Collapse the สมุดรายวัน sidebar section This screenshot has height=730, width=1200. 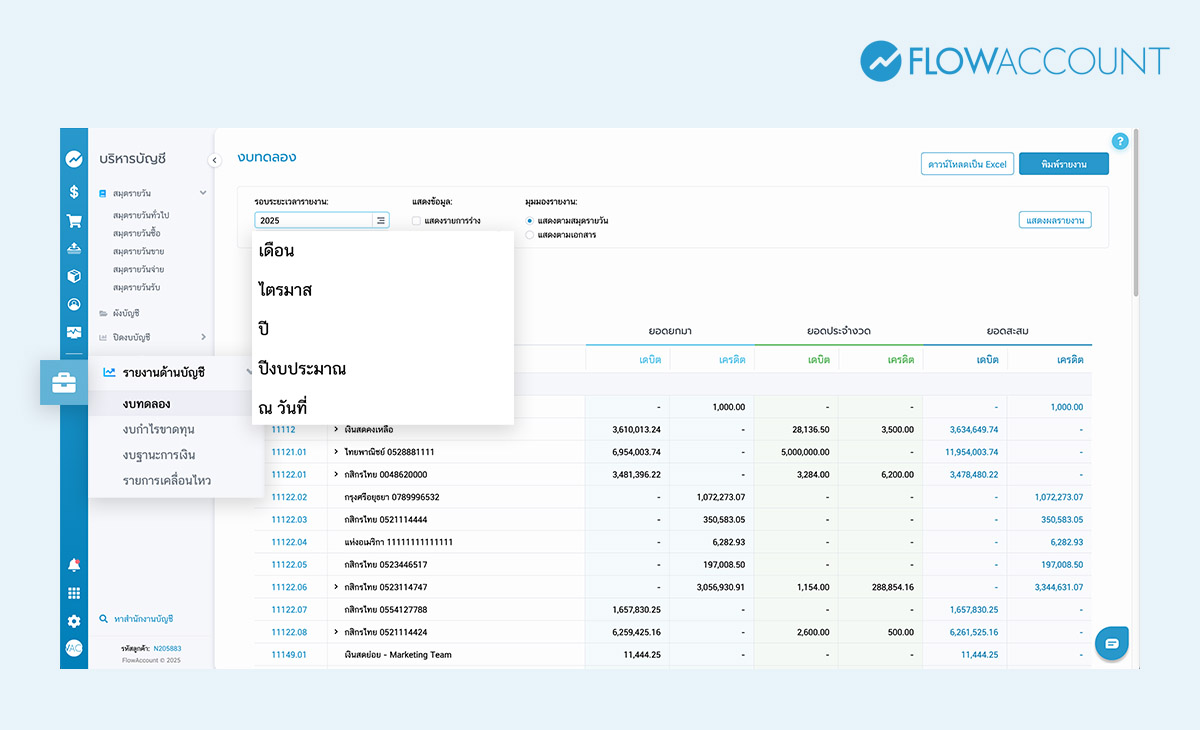coord(203,192)
